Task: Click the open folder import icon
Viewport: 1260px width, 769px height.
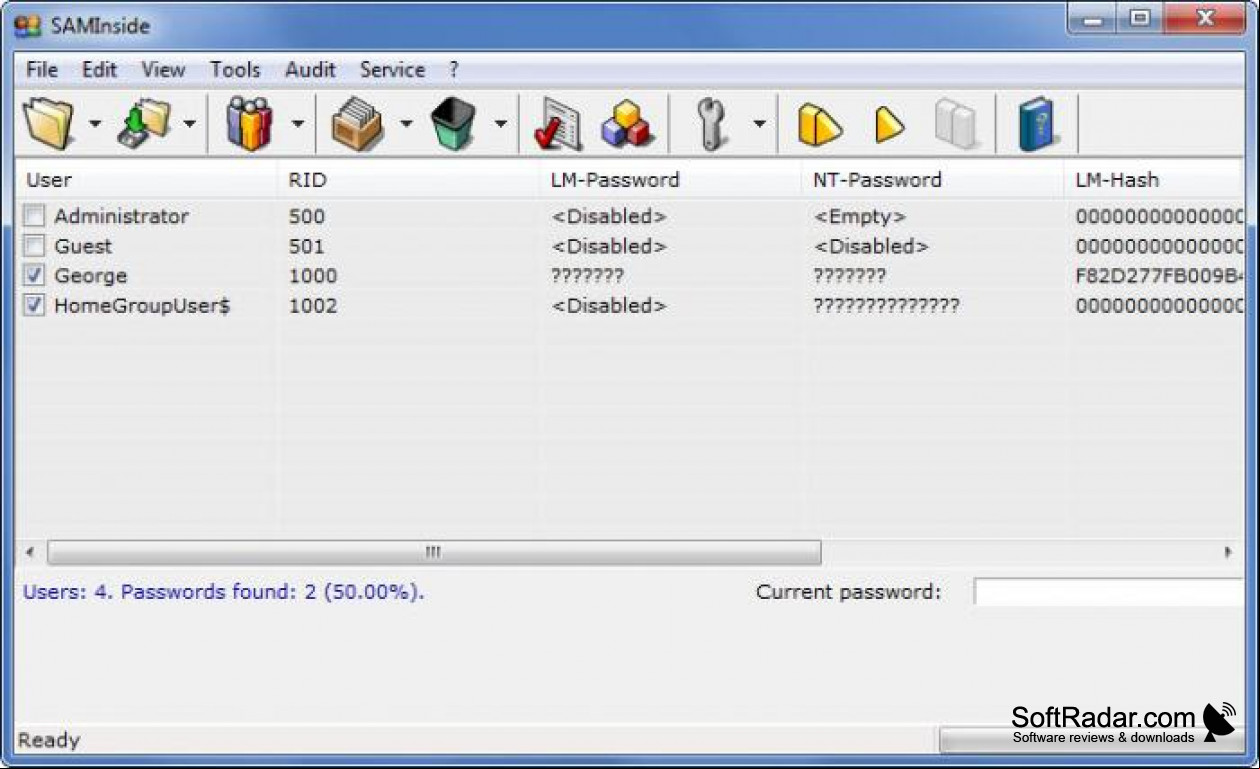Action: point(49,124)
